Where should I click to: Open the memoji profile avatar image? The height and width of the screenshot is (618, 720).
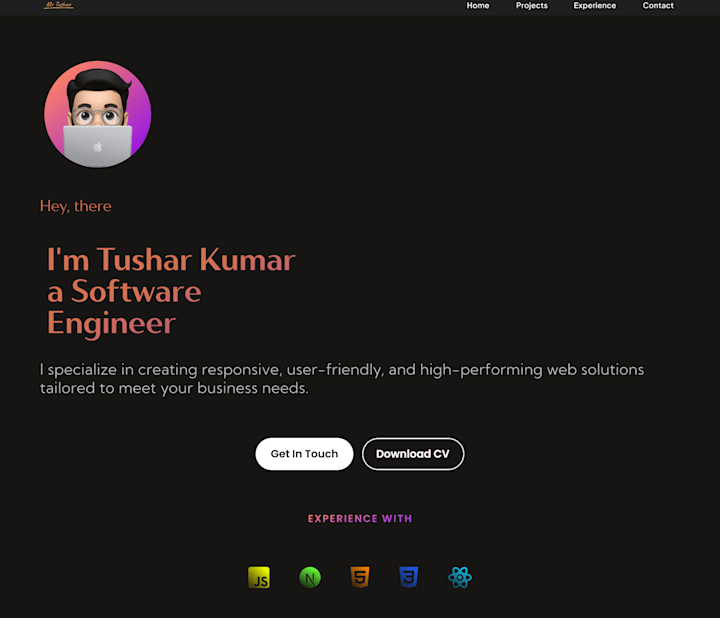coord(97,114)
